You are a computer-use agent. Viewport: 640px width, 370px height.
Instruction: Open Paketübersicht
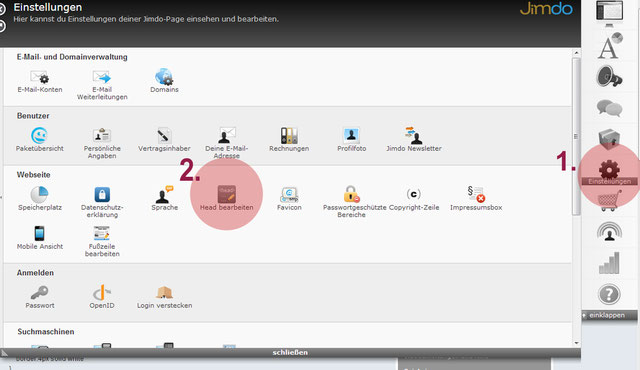40,140
